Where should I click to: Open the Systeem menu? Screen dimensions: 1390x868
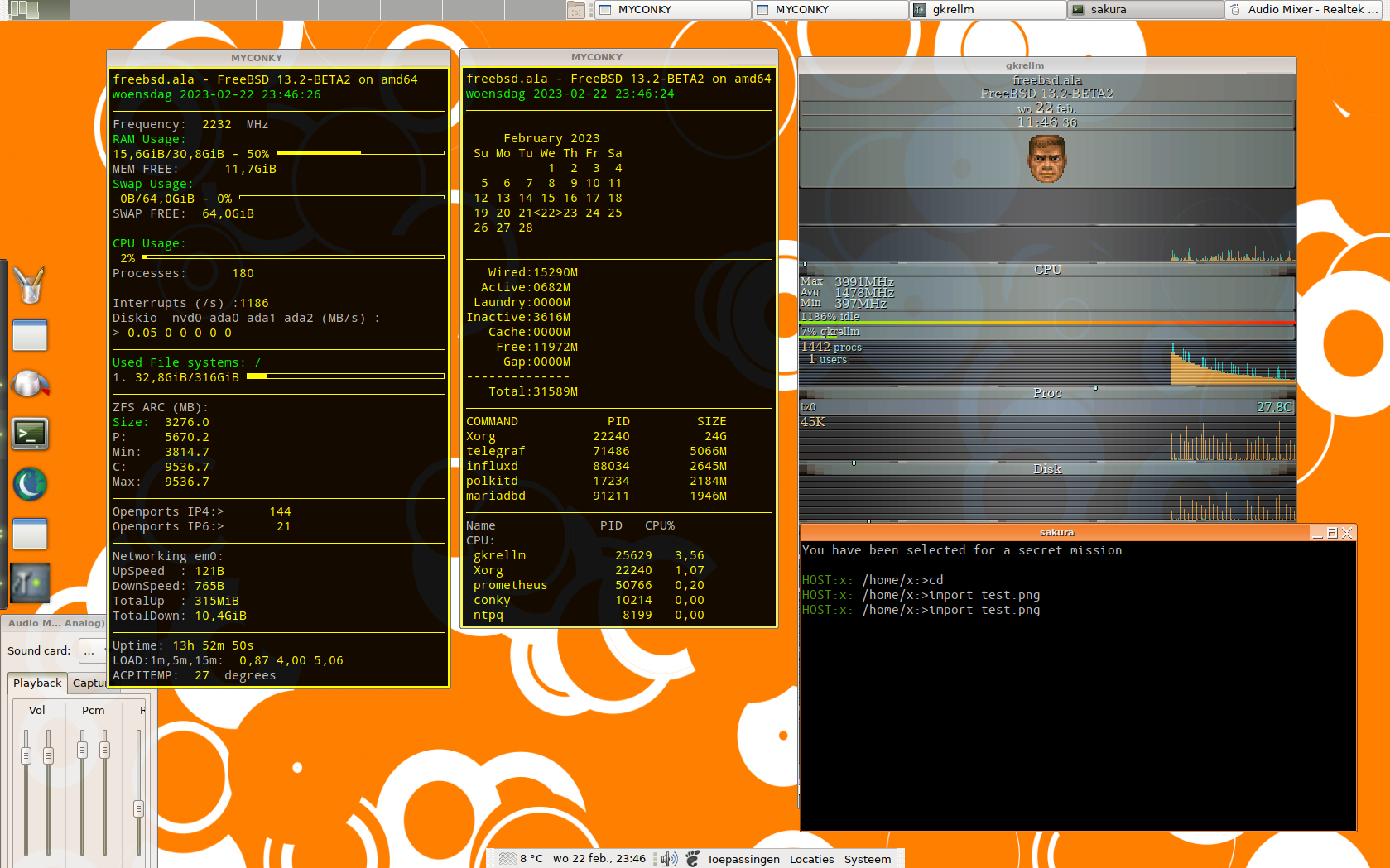(x=868, y=859)
